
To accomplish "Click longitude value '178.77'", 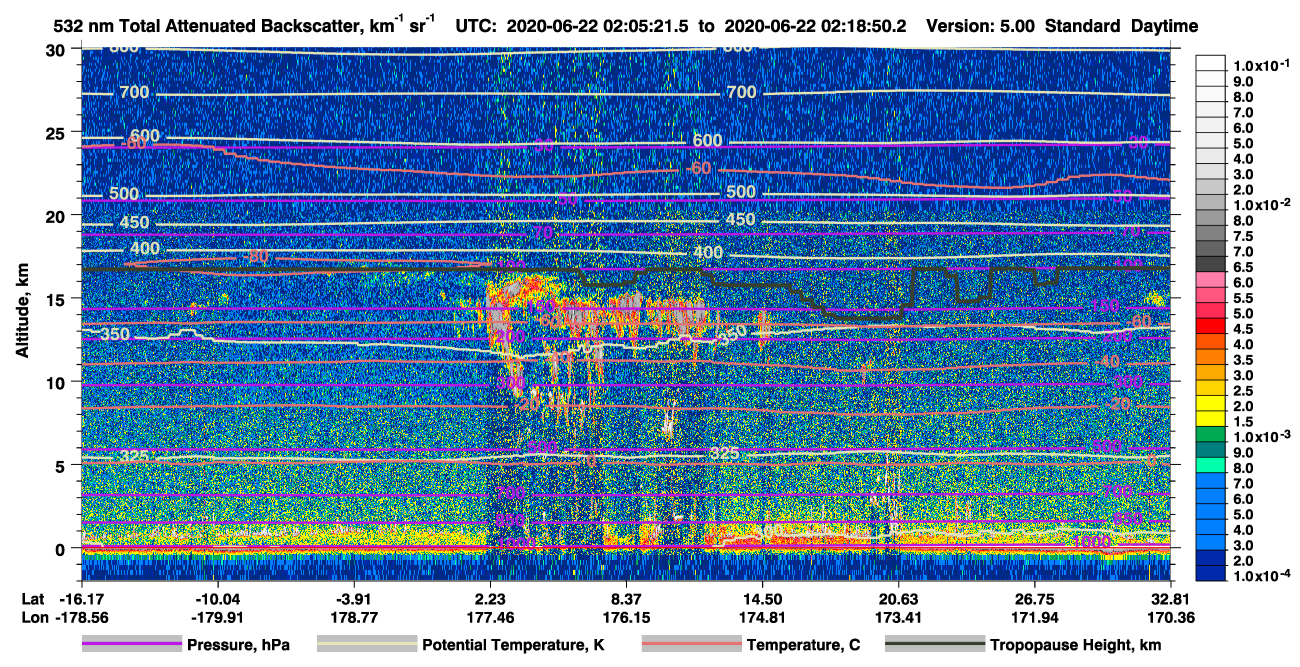I will pyautogui.click(x=354, y=616).
